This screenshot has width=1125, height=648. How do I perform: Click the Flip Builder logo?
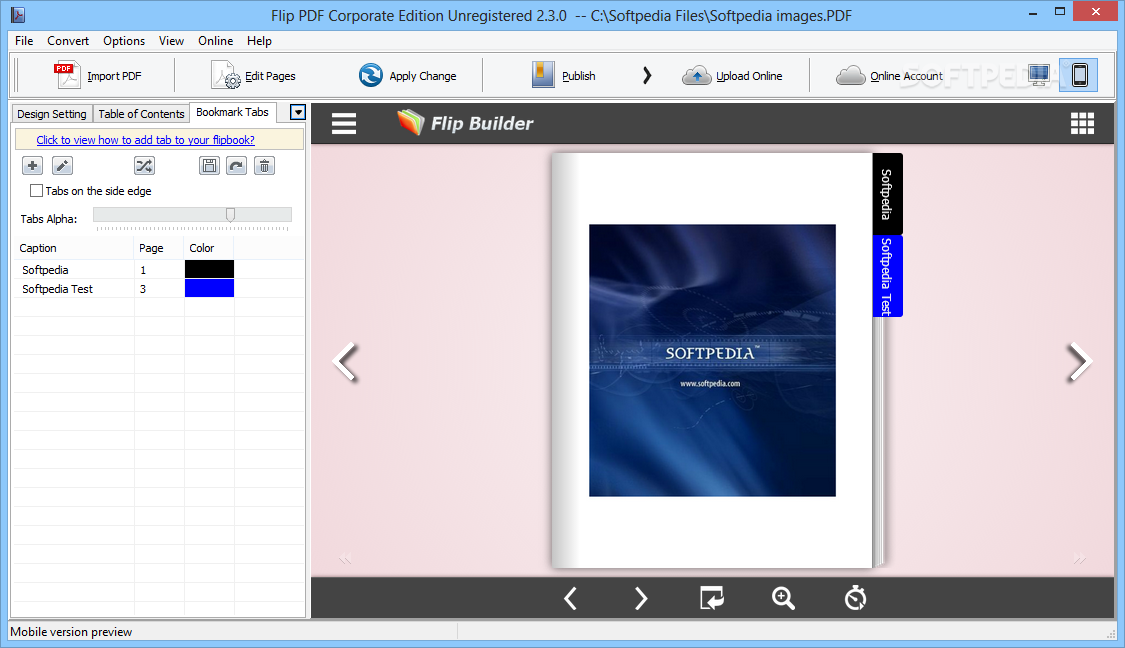(465, 123)
